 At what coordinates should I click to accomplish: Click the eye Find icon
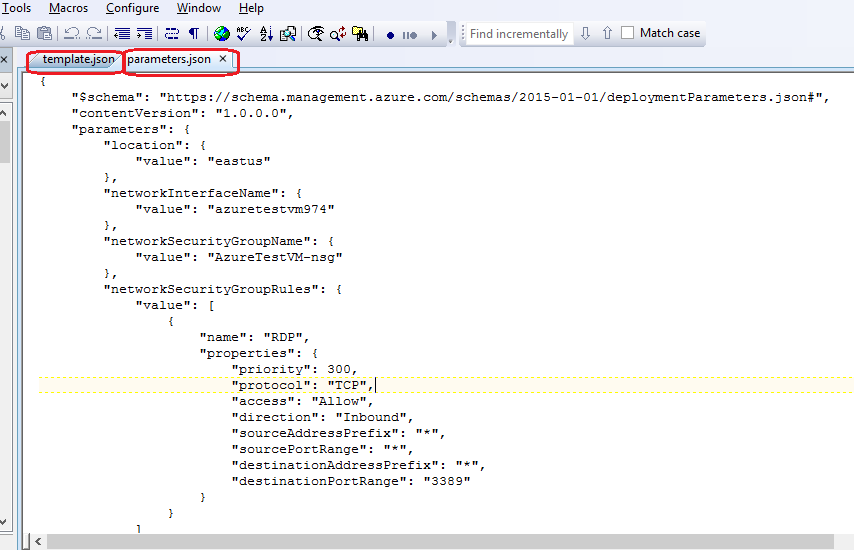pos(315,34)
